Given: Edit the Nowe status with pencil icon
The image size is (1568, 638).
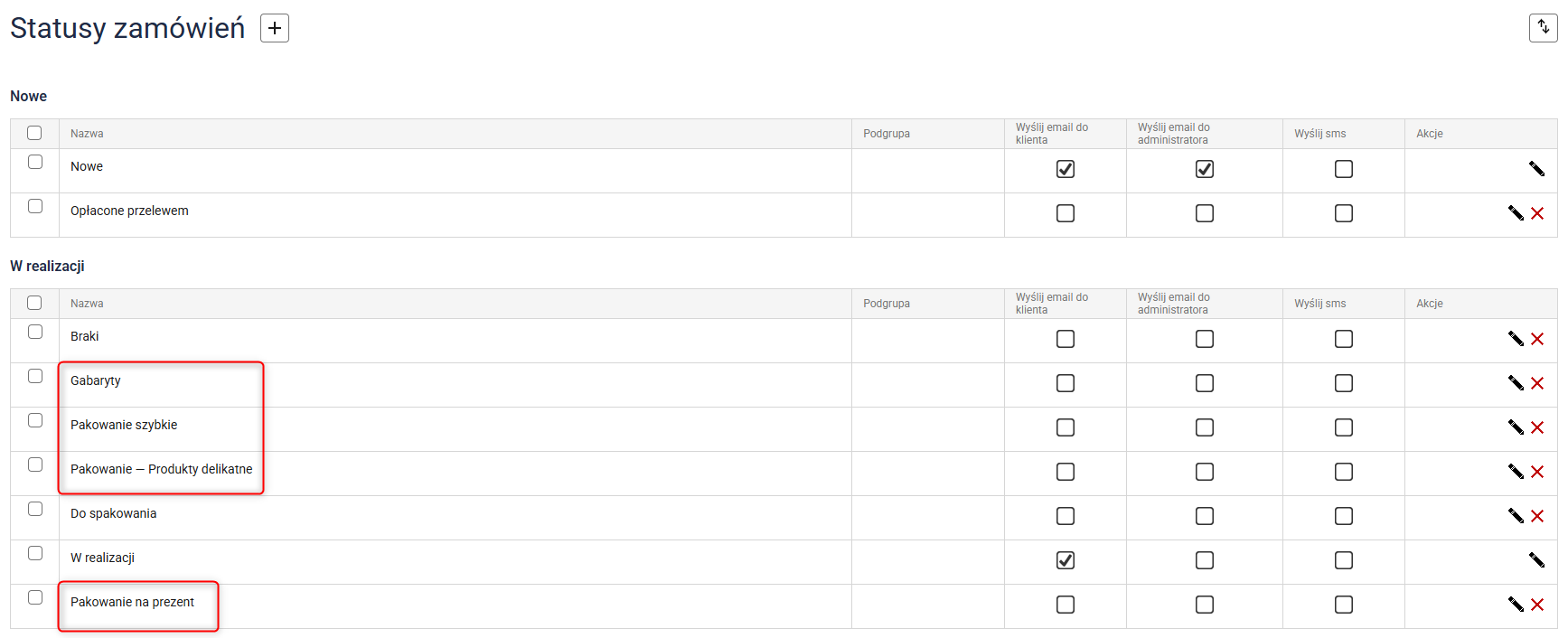Looking at the screenshot, I should pyautogui.click(x=1536, y=169).
